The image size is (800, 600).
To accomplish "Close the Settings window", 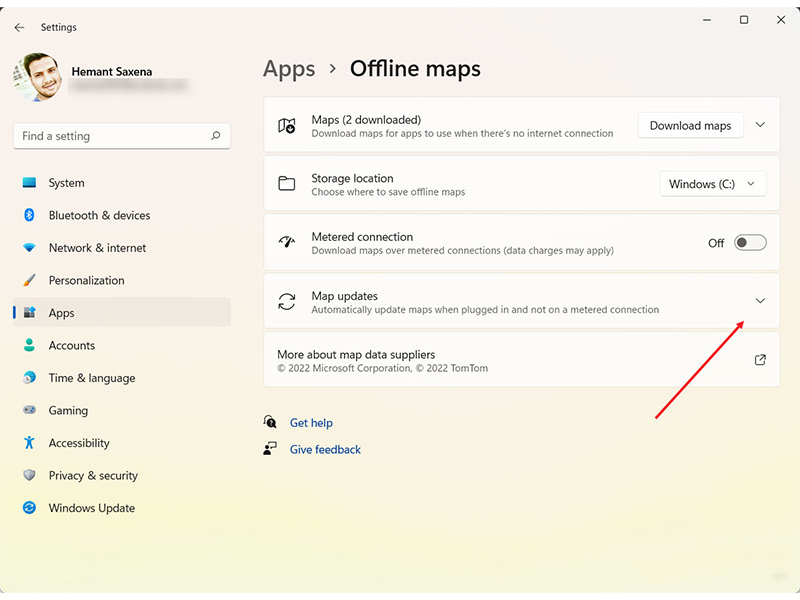I will [781, 20].
